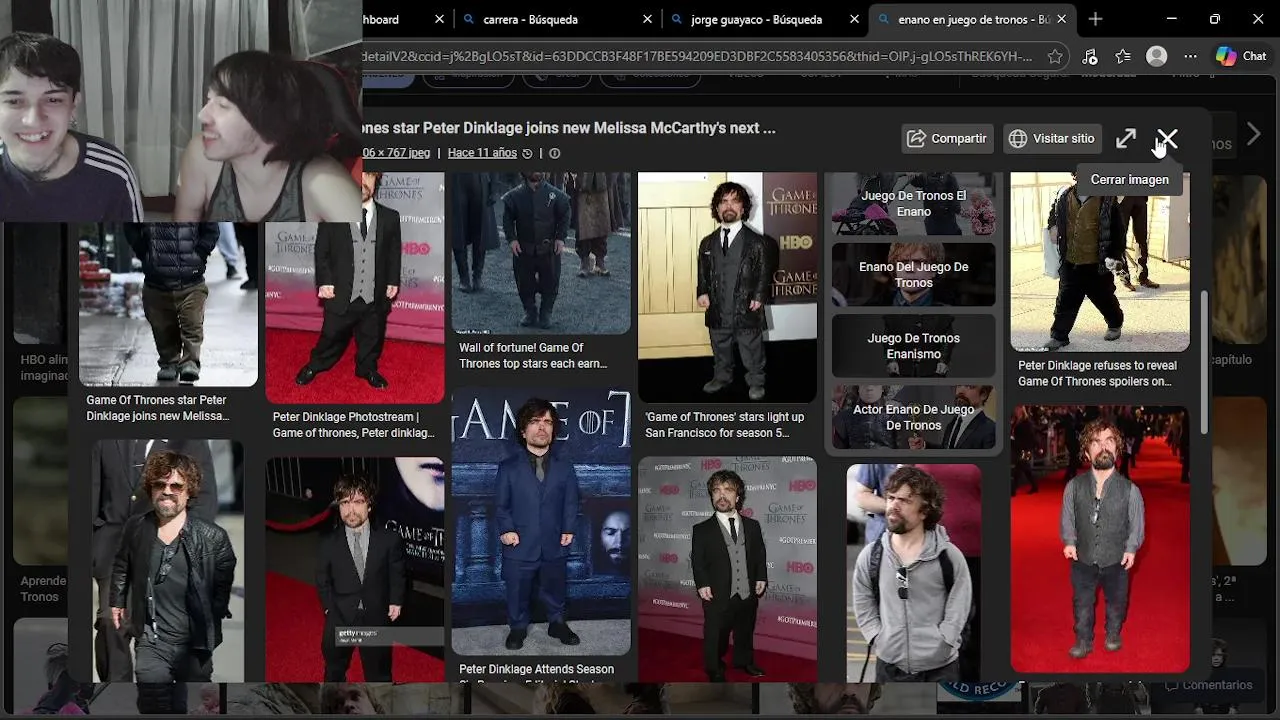Screen dimensions: 1280x720
Task: Click the panel's vertical scrollbar
Action: click(x=1204, y=362)
